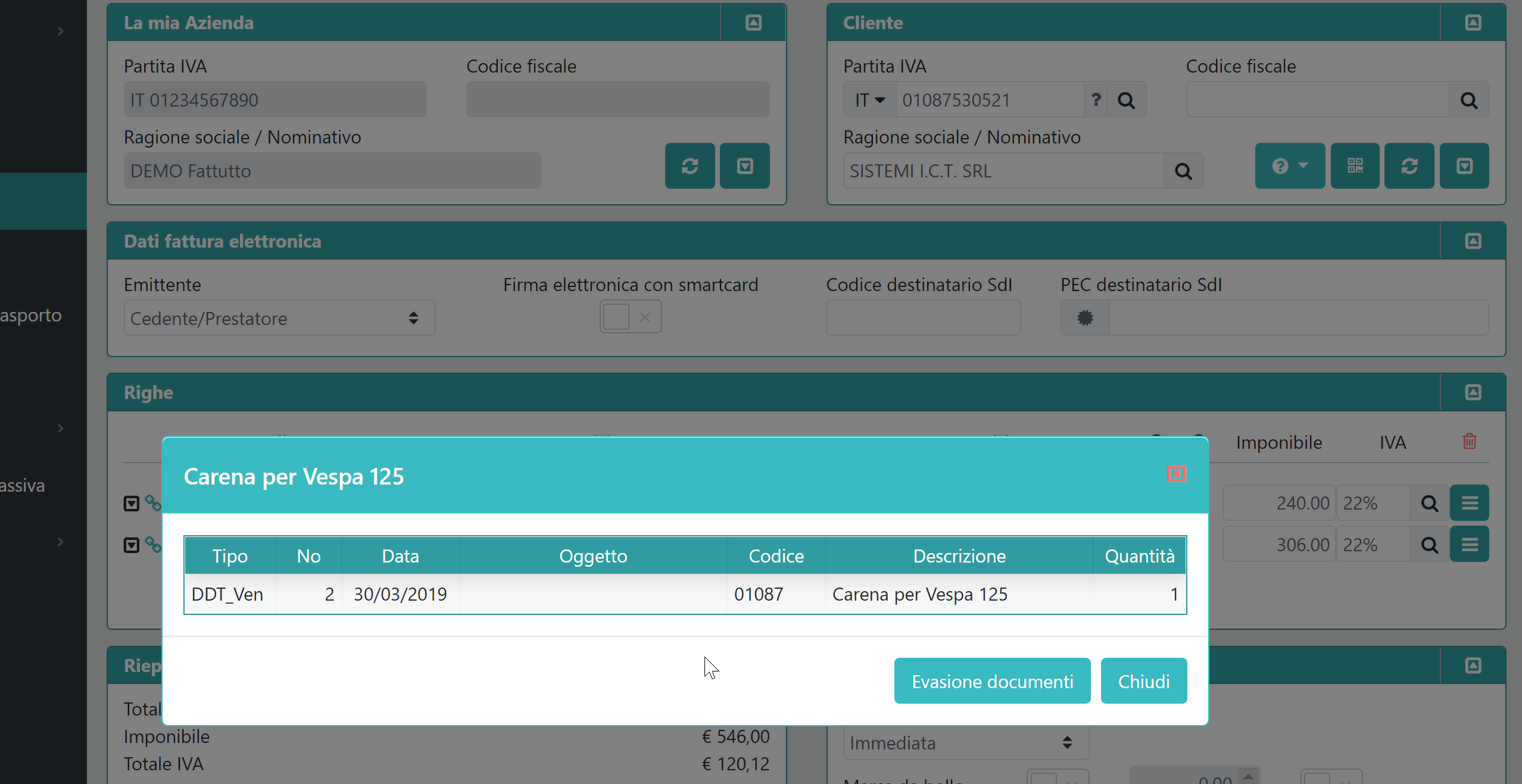
Task: Search IVA rate for the 306.00 row
Action: (x=1429, y=545)
